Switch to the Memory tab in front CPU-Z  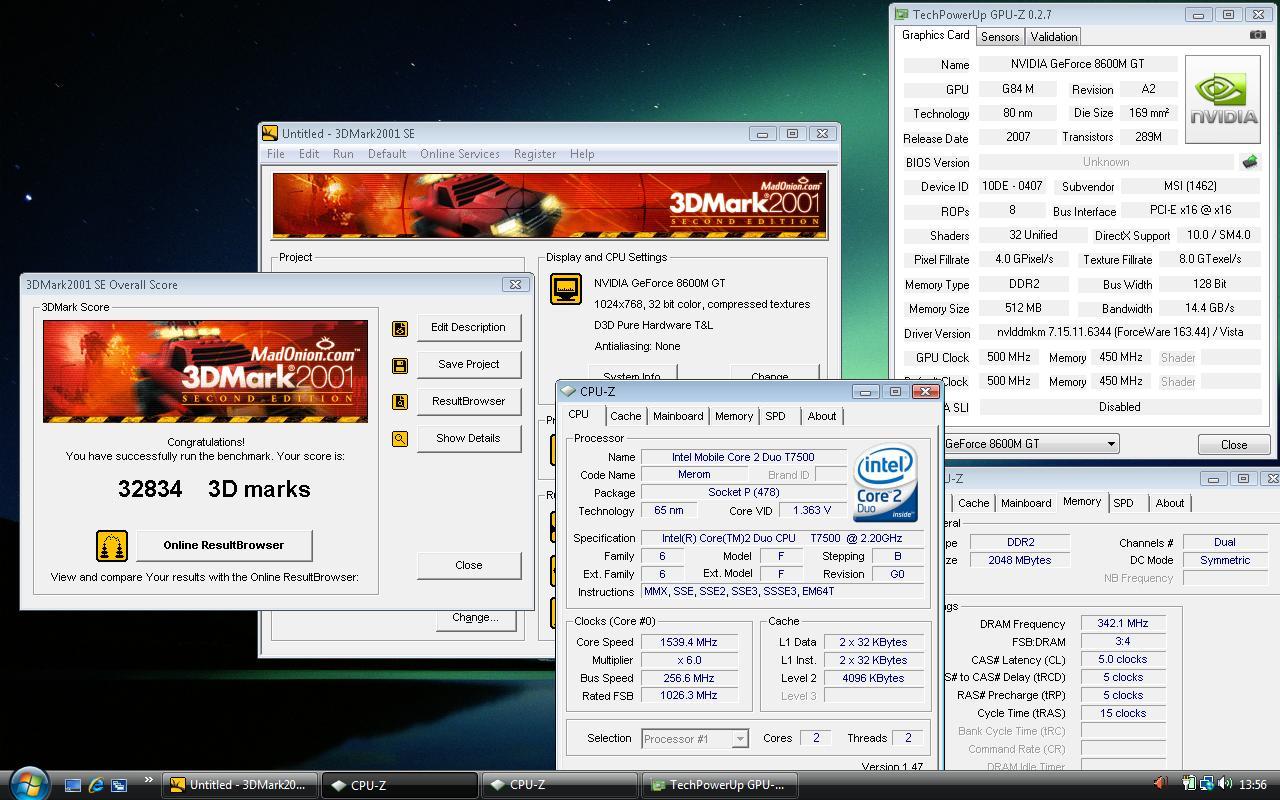[x=734, y=416]
